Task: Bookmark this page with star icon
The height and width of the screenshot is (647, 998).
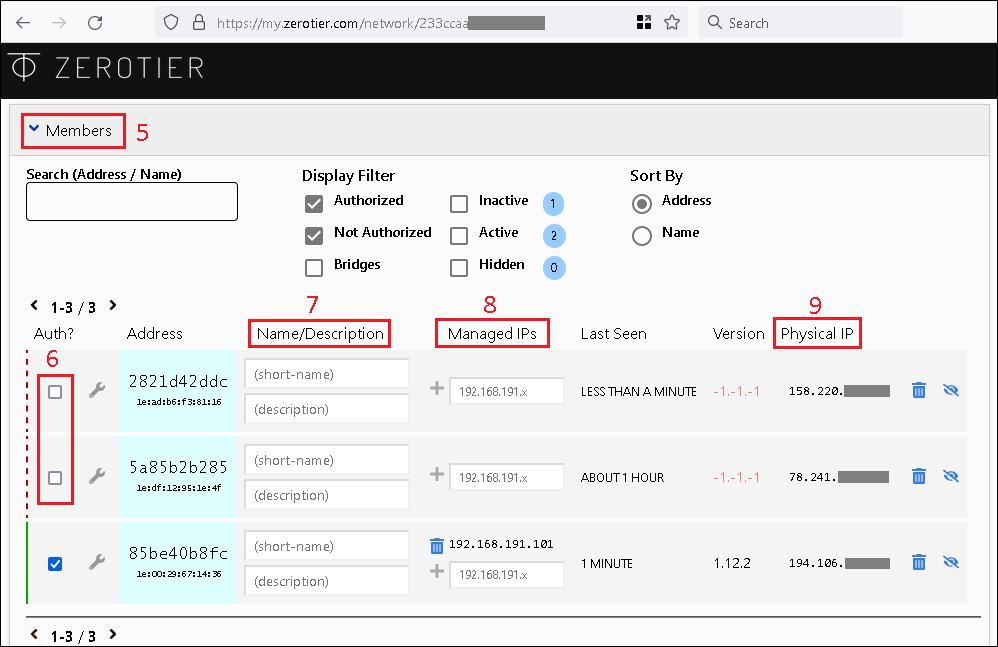Action: click(x=672, y=22)
